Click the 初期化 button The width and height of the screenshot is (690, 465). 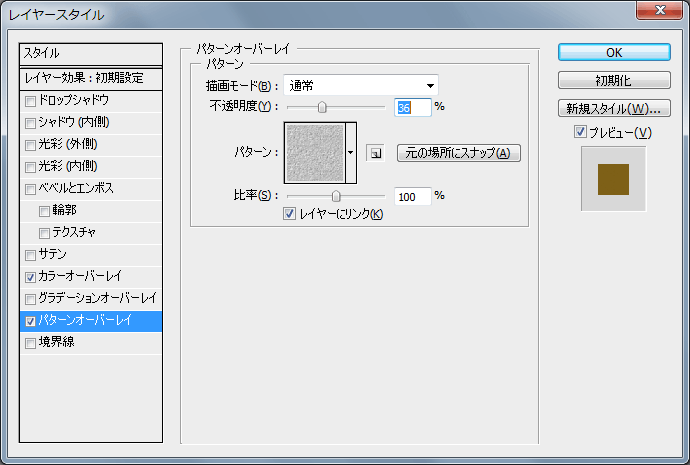[614, 81]
